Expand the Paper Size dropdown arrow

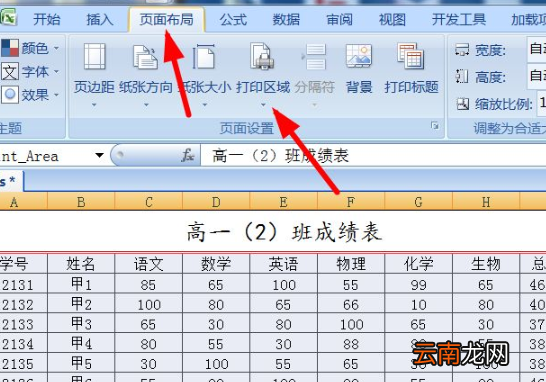(205, 105)
